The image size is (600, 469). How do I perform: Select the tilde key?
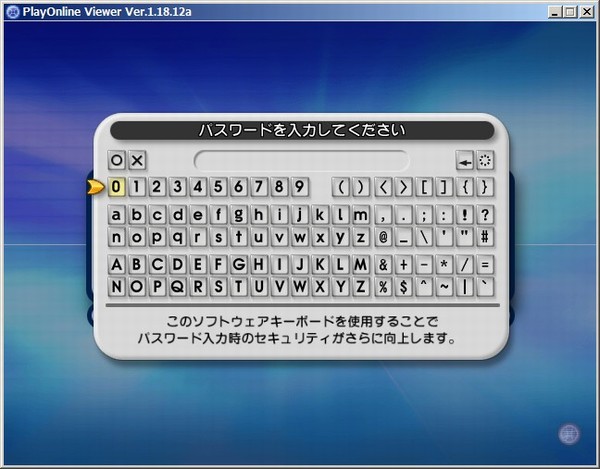(x=444, y=287)
